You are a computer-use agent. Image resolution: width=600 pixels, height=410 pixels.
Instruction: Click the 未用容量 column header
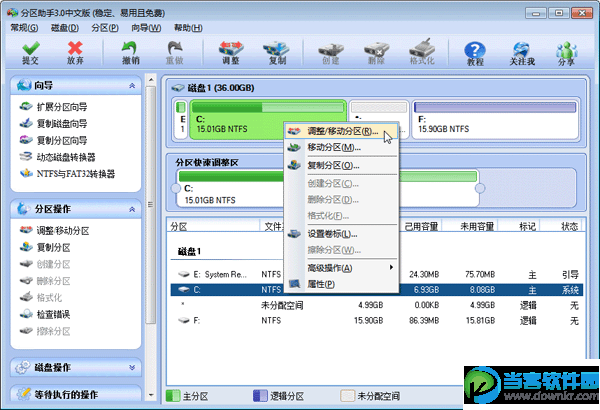pos(470,226)
